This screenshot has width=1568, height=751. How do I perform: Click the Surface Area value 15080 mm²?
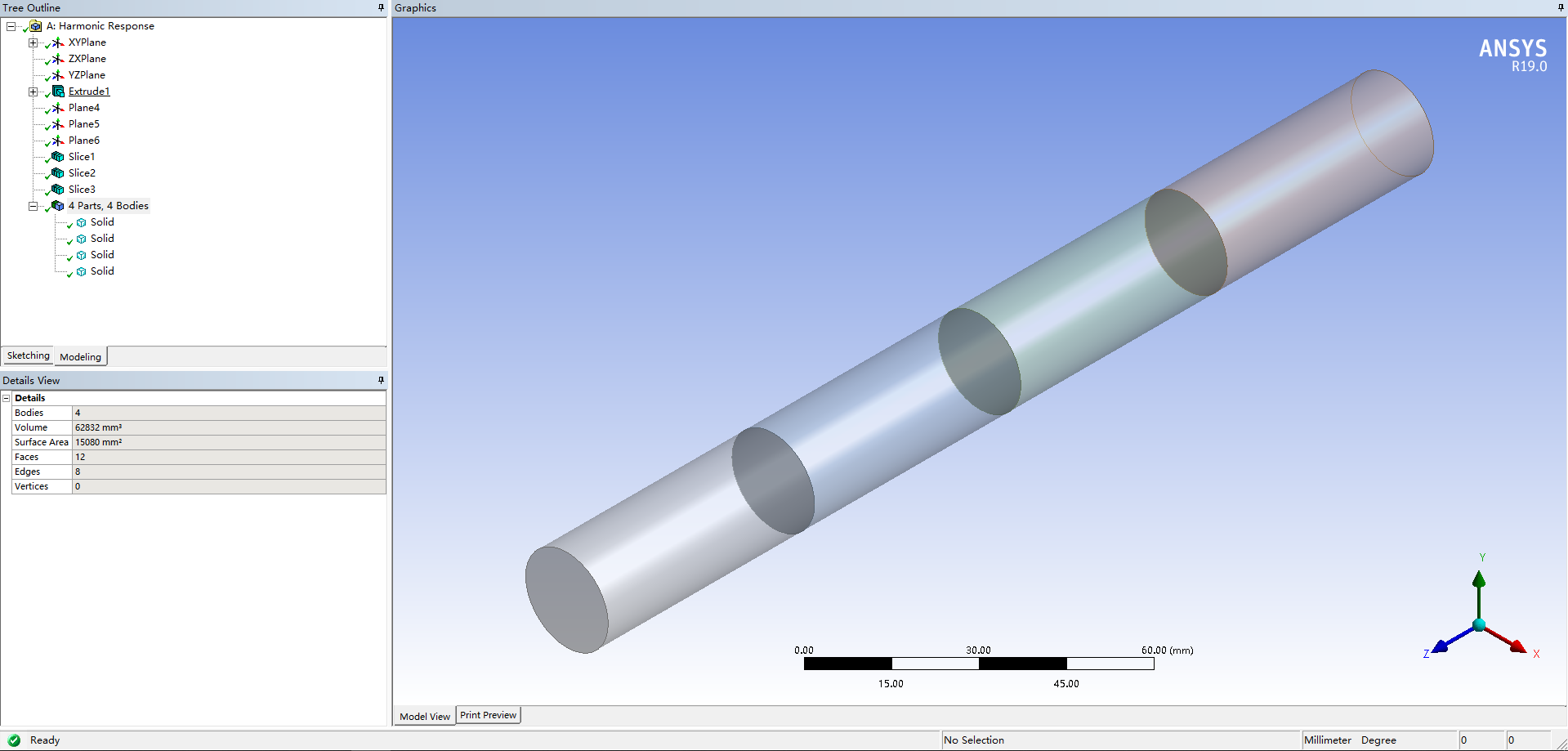coord(229,442)
